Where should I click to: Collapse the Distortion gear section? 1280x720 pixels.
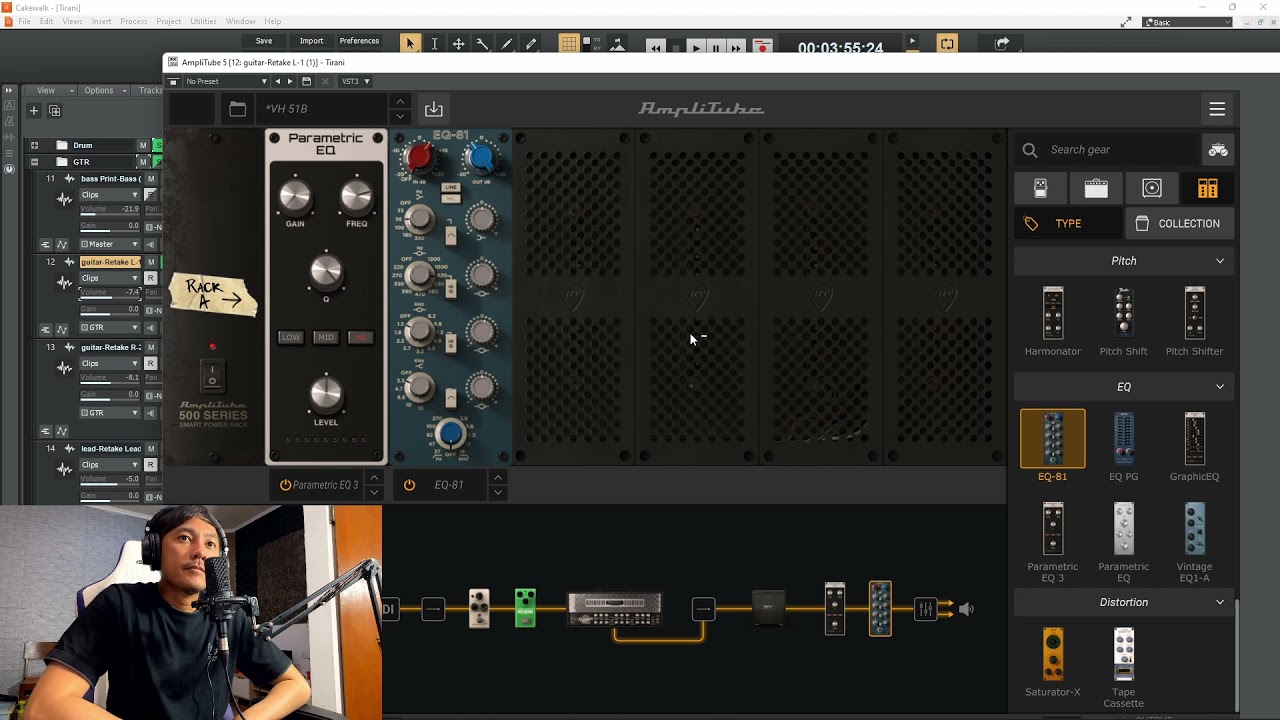[1219, 602]
